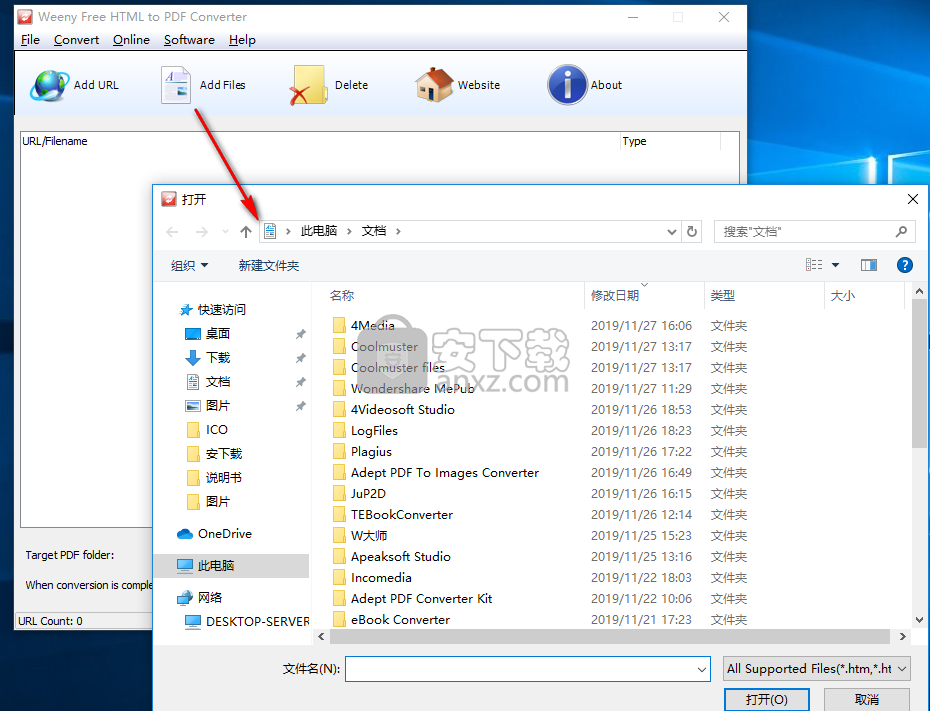
Task: Sort by 名称 column header
Action: click(342, 295)
